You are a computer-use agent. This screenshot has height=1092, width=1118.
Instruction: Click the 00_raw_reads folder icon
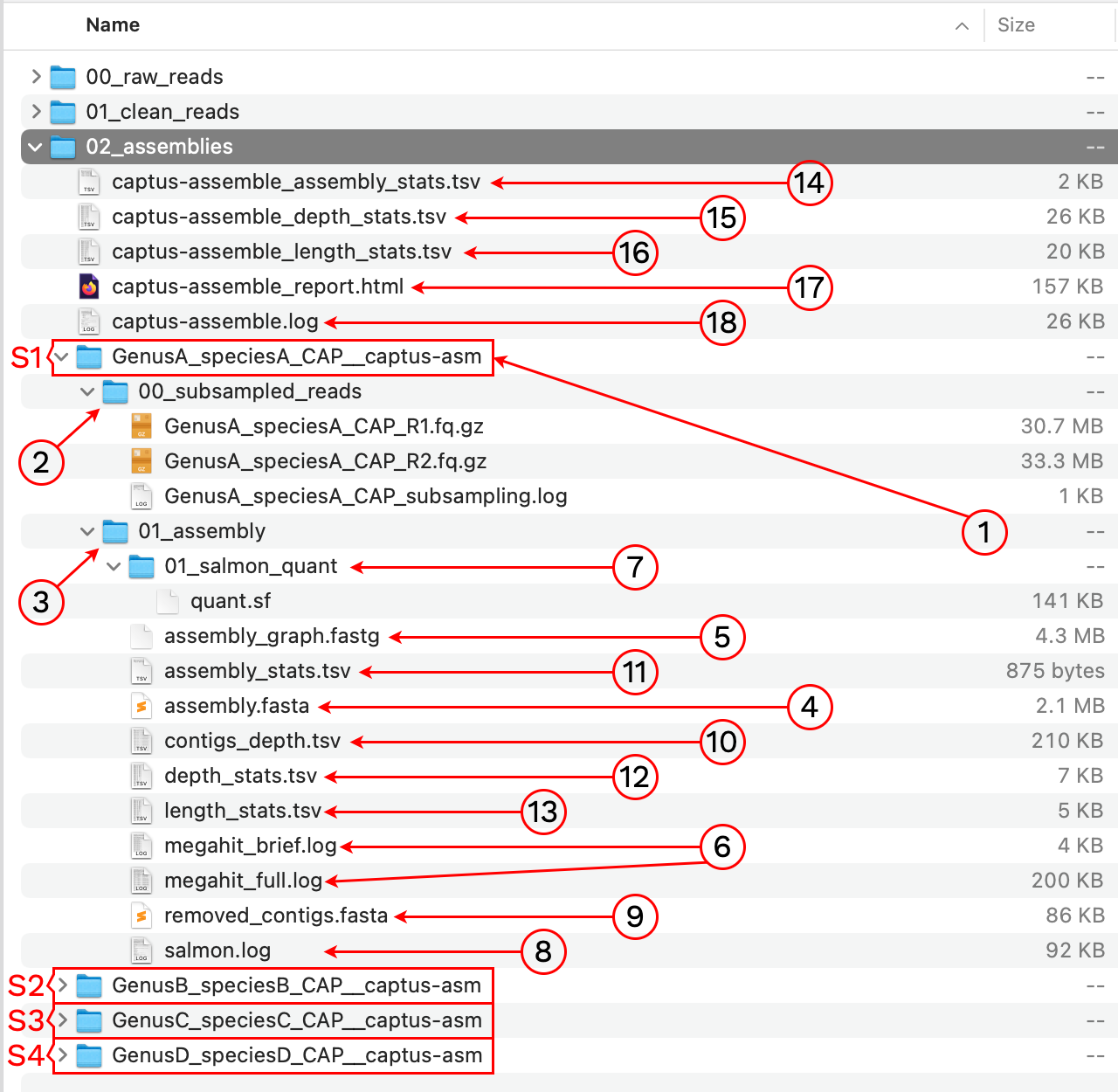(x=63, y=77)
